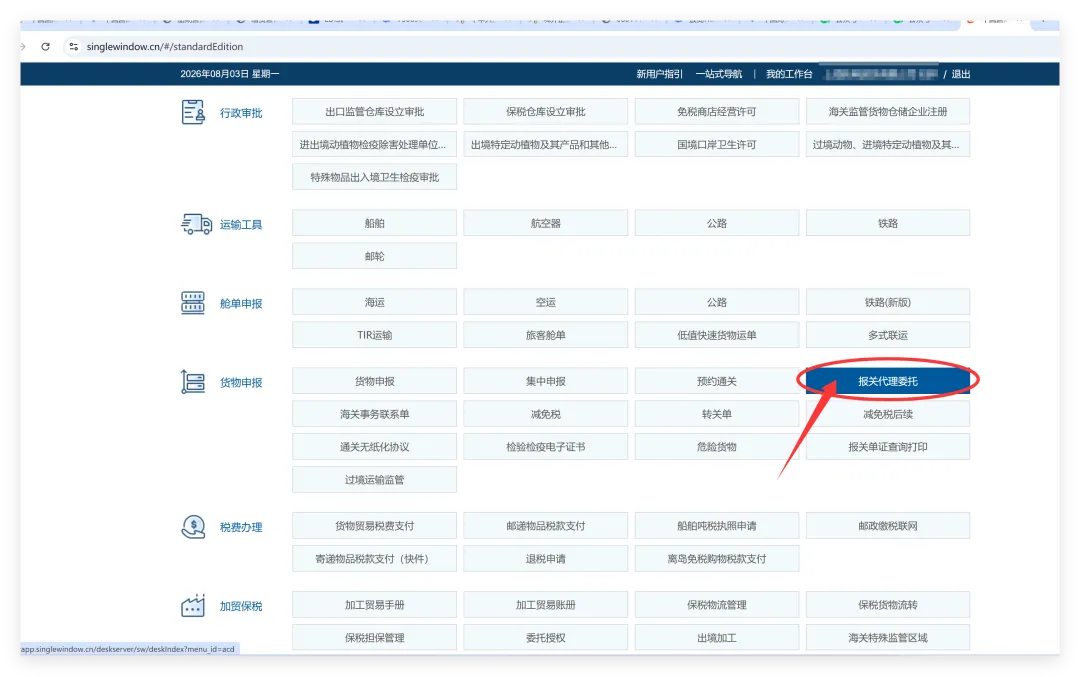
Task: Select 邮轮 under 运输工具
Action: tap(374, 256)
